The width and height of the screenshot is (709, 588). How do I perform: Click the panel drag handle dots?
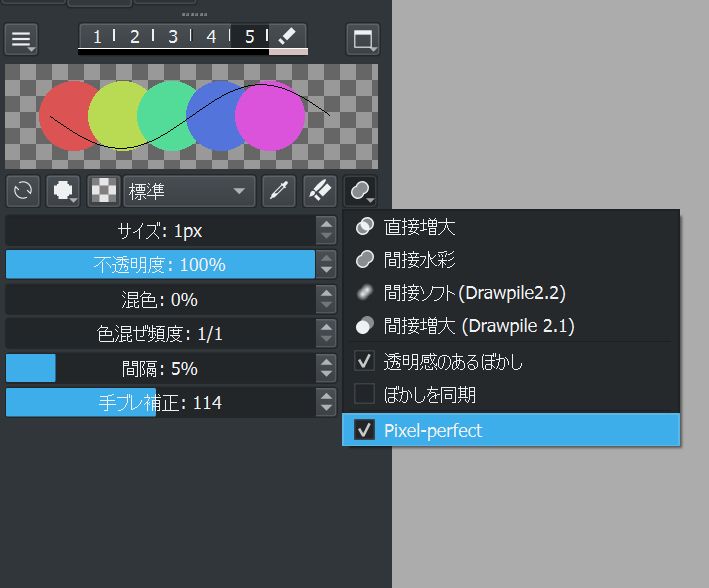tap(194, 14)
